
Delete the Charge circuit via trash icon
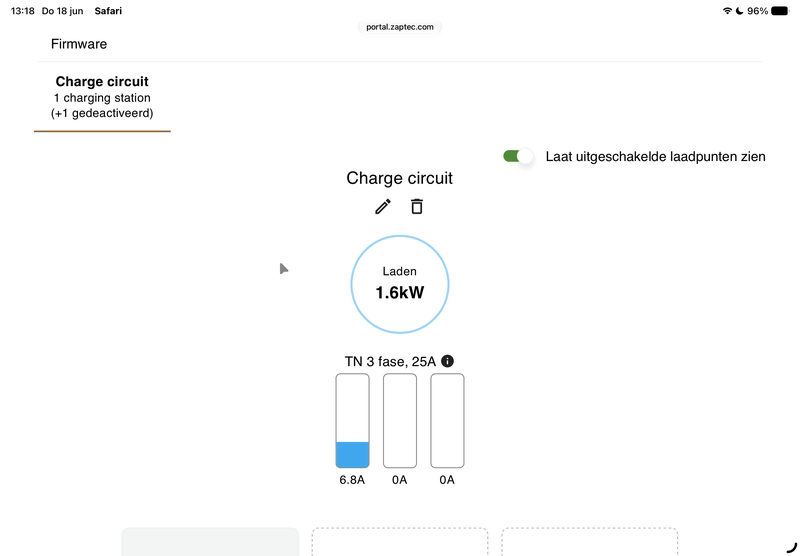pyautogui.click(x=417, y=207)
